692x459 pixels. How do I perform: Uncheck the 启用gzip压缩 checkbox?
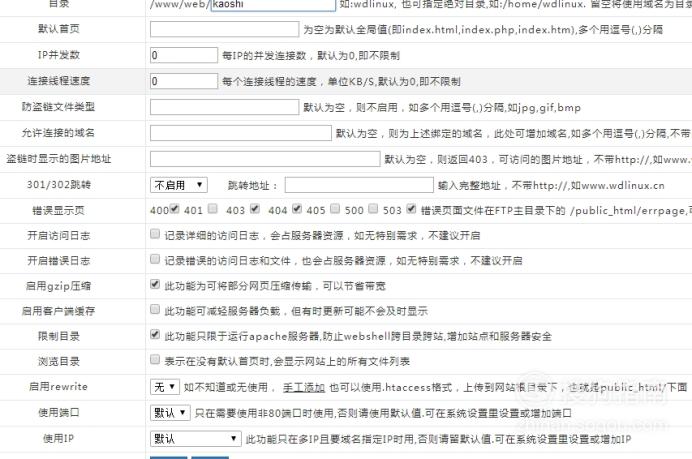click(x=155, y=284)
